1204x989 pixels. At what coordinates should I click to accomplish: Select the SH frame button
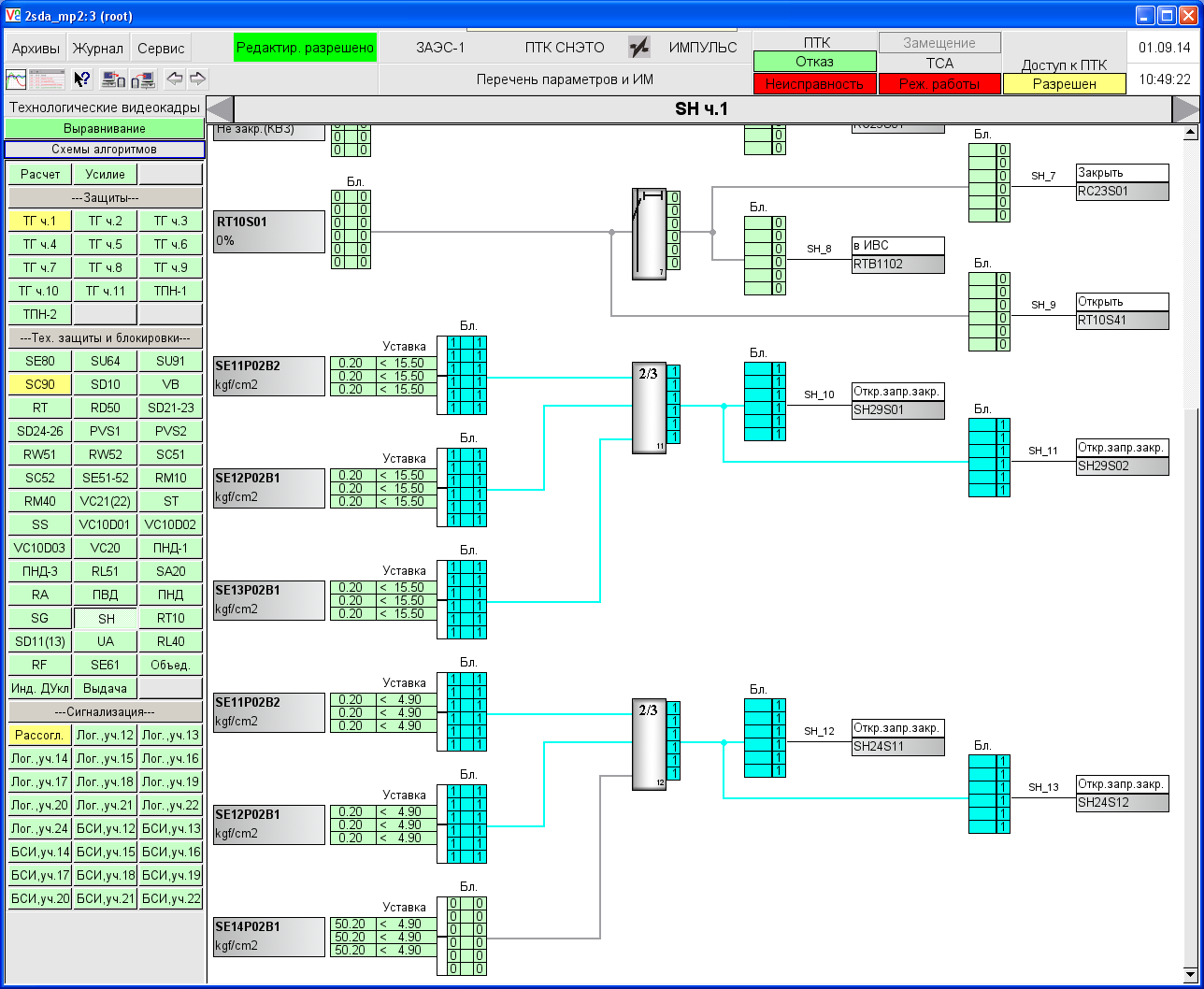click(x=106, y=618)
